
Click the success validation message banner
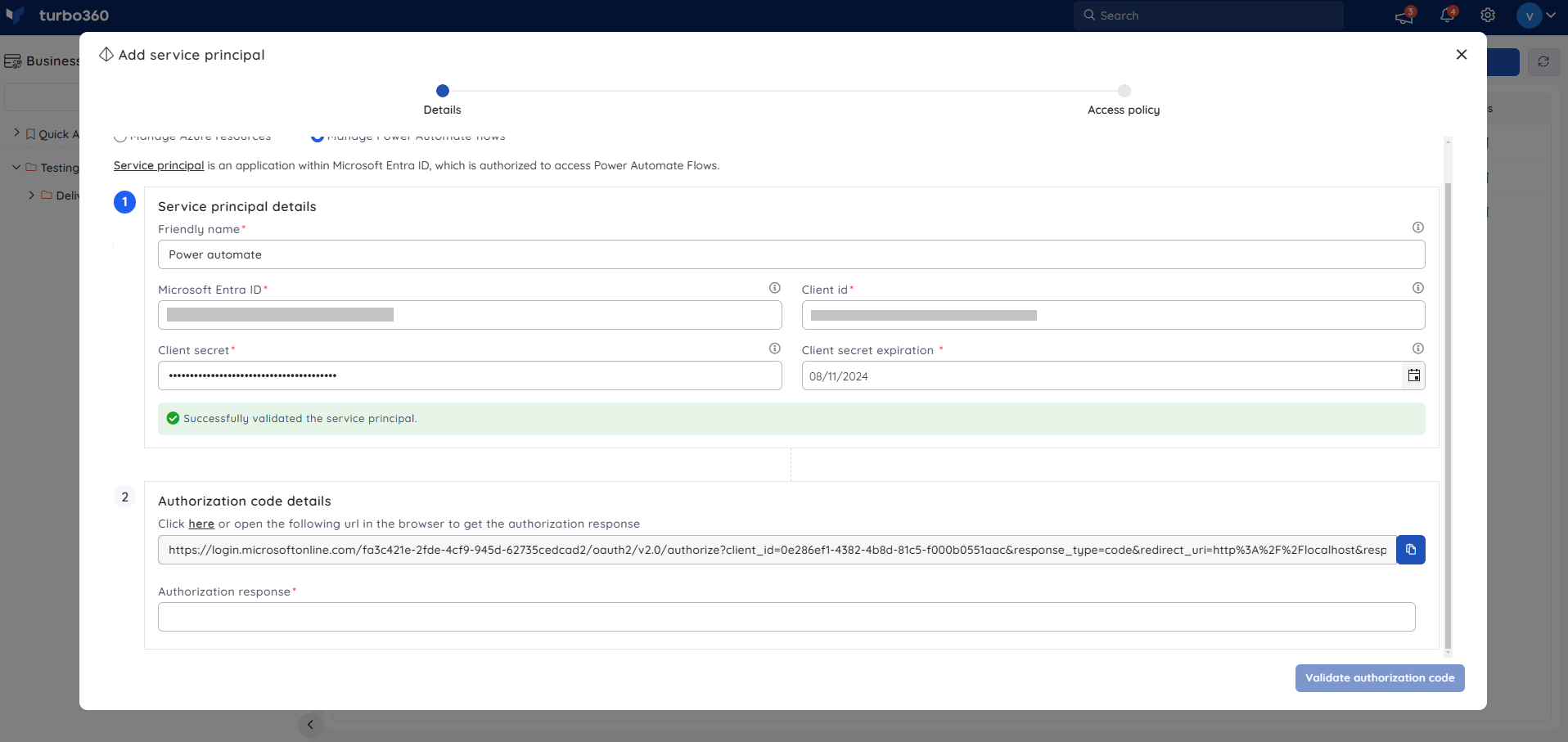(x=791, y=419)
